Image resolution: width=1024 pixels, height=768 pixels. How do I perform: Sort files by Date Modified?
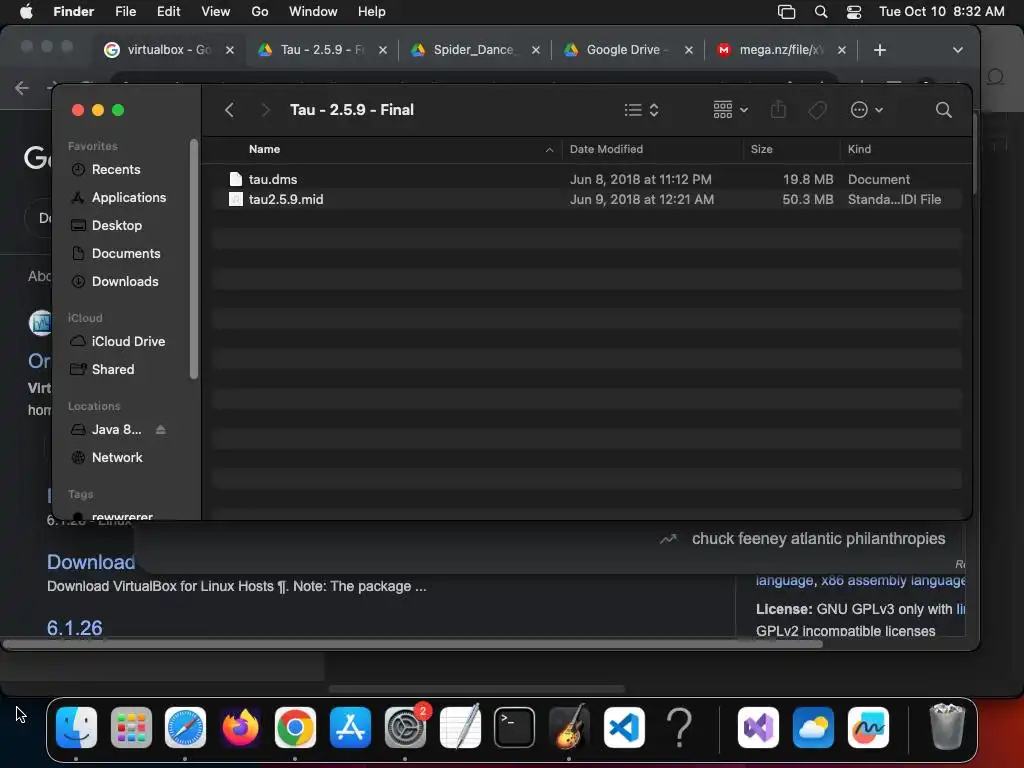606,149
